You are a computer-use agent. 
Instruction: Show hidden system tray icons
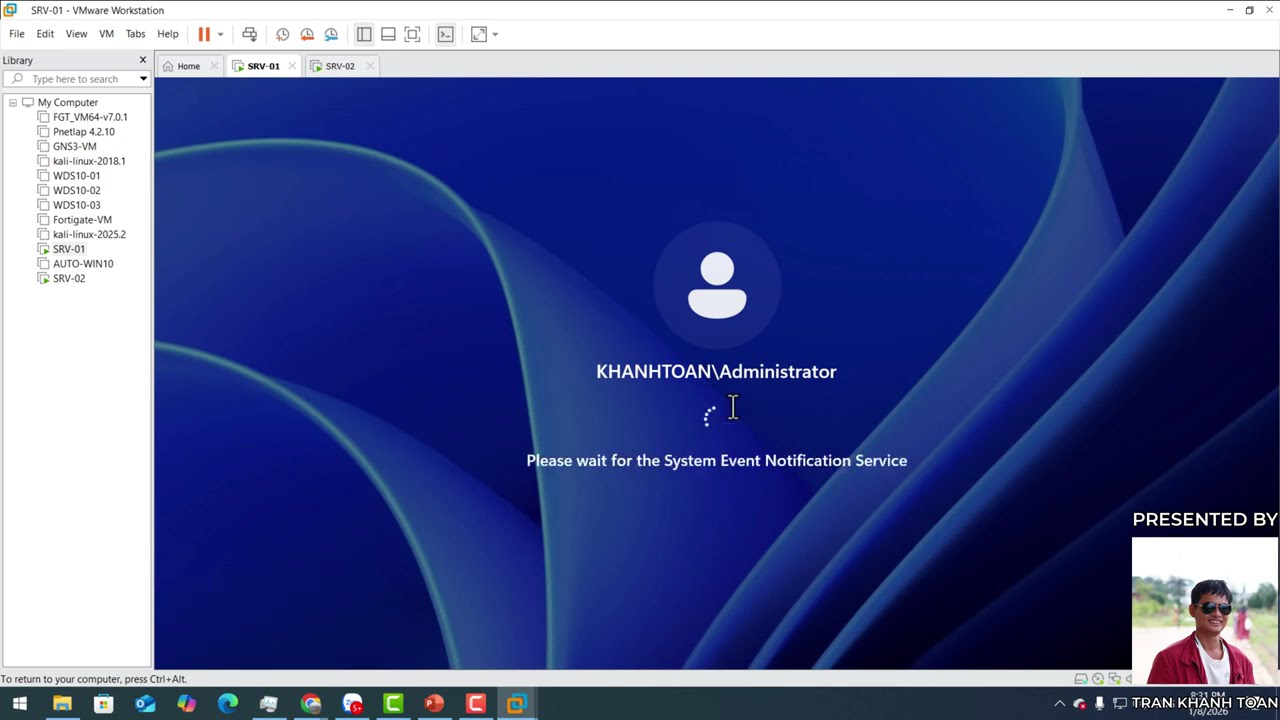pyautogui.click(x=1060, y=704)
